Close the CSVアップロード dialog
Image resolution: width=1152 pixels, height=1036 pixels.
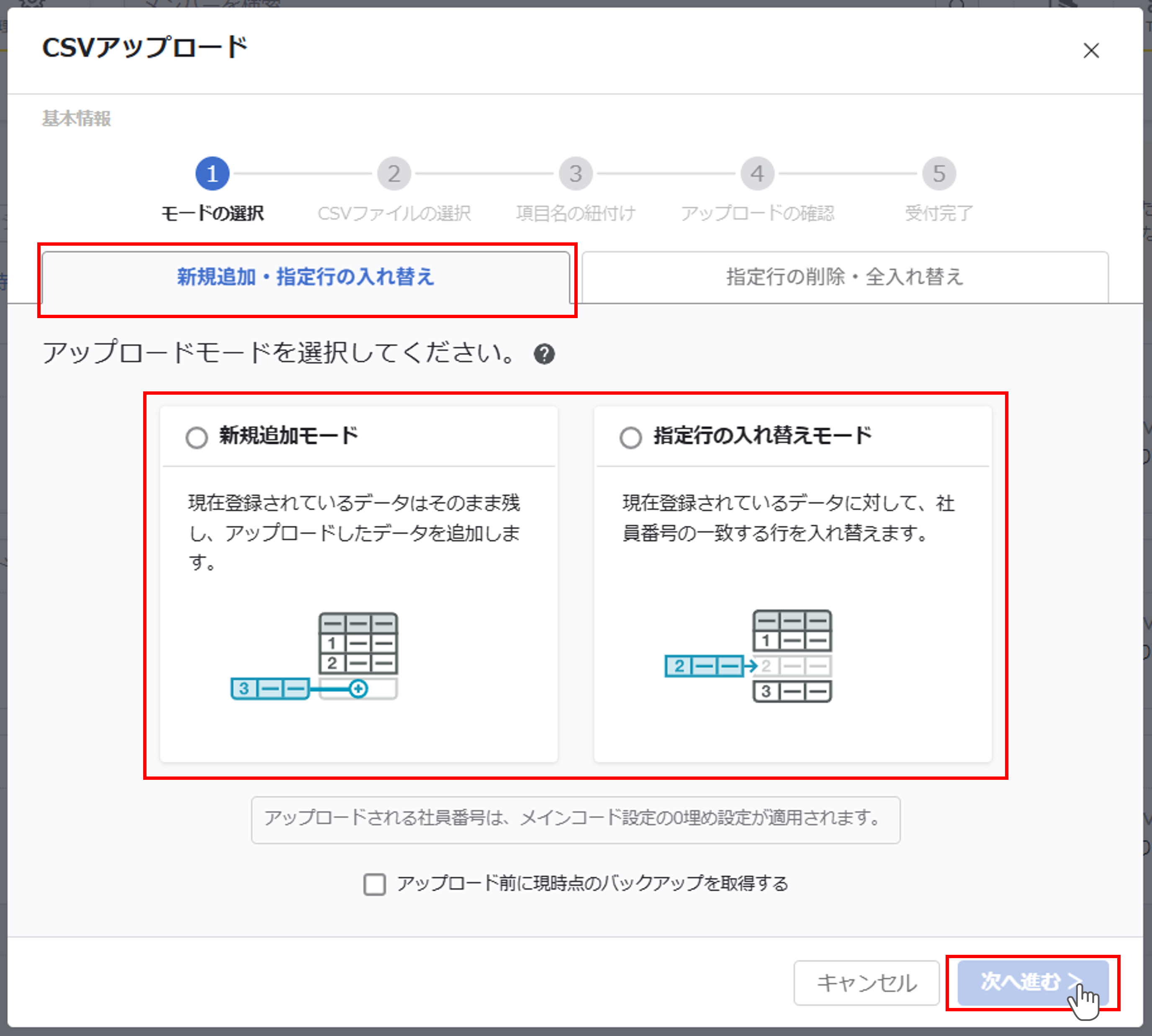1091,51
